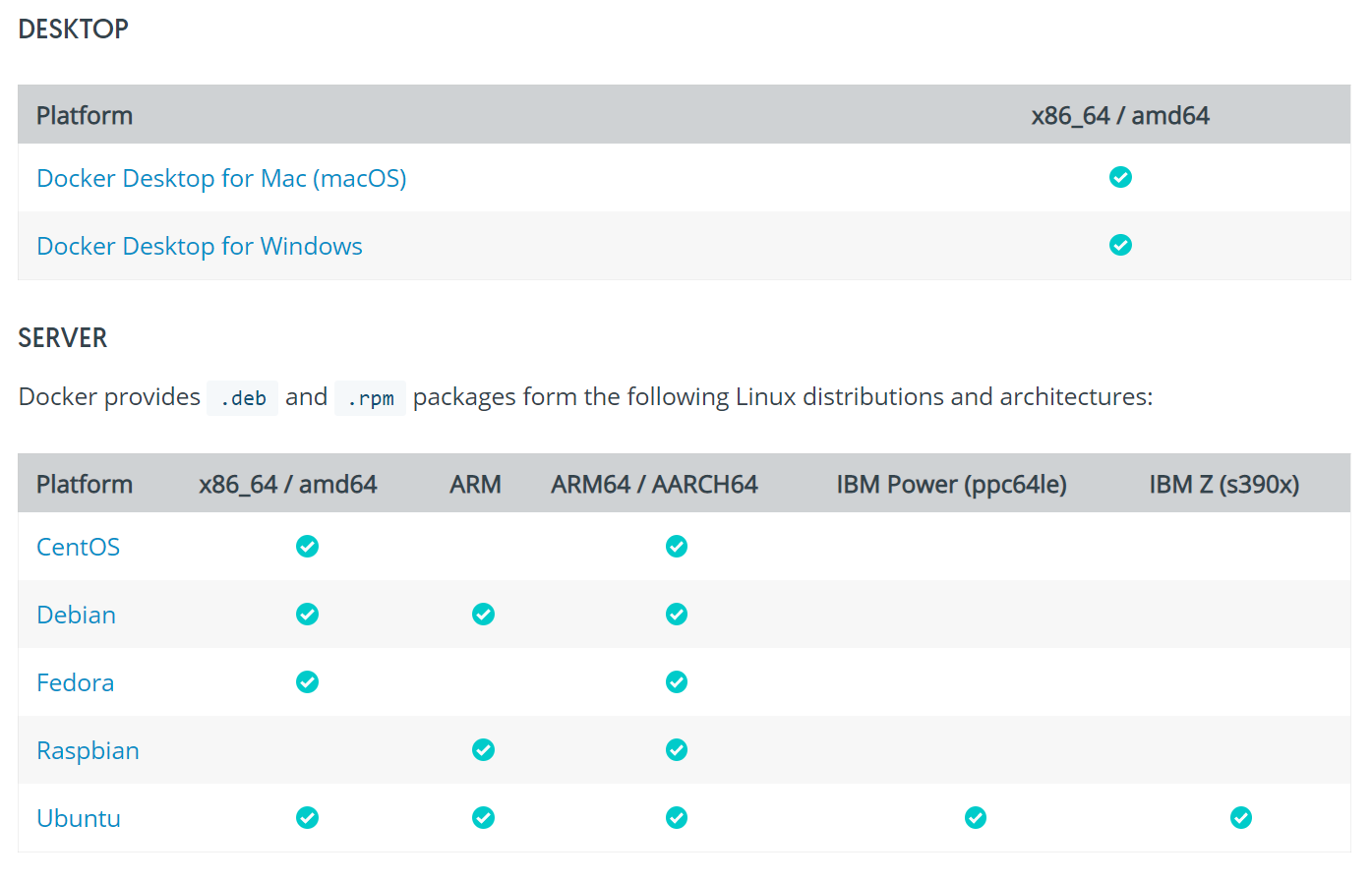Click the ARM64 / AARCH64 column header
This screenshot has height=882, width=1372.
pyautogui.click(x=654, y=485)
